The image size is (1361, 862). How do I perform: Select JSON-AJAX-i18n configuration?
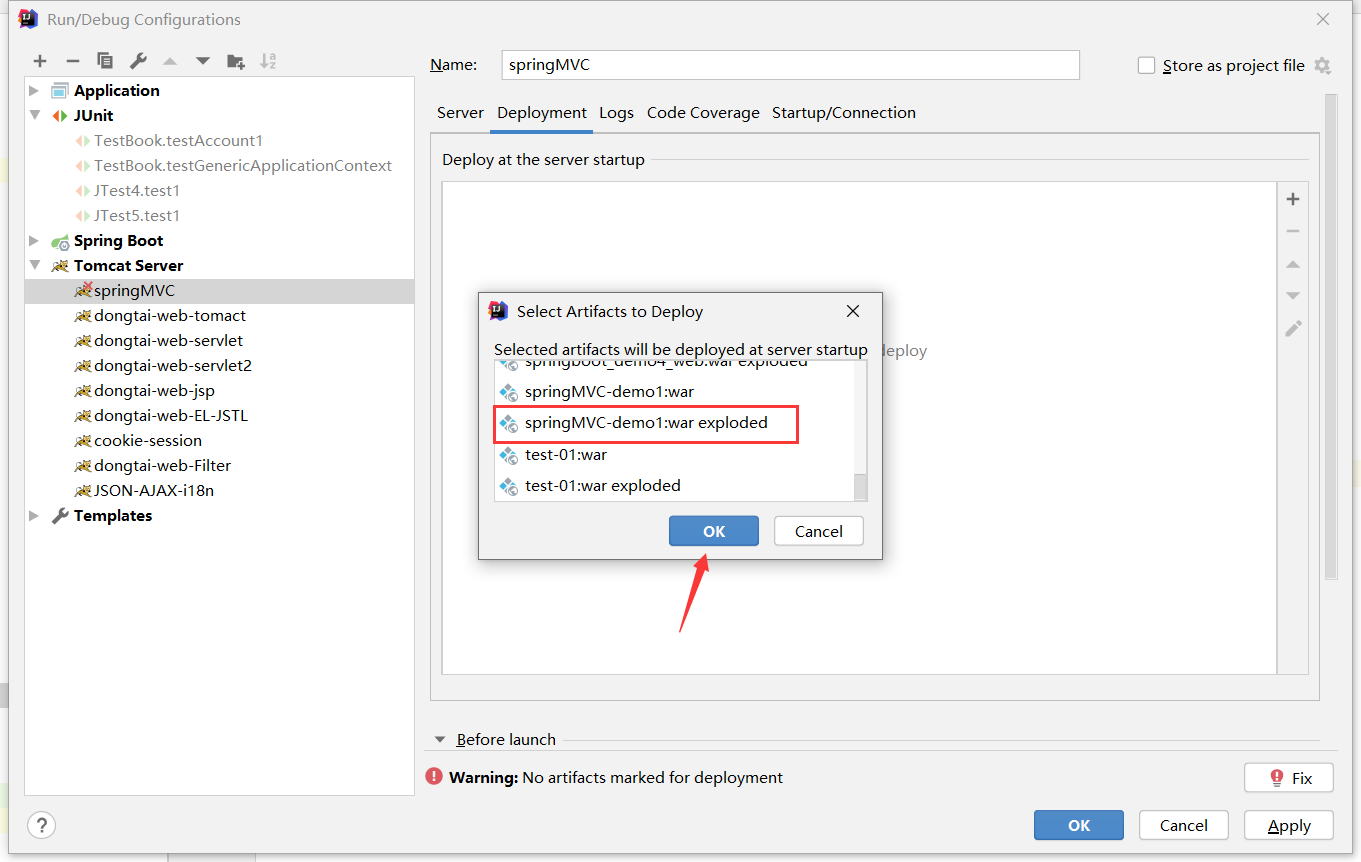click(219, 490)
